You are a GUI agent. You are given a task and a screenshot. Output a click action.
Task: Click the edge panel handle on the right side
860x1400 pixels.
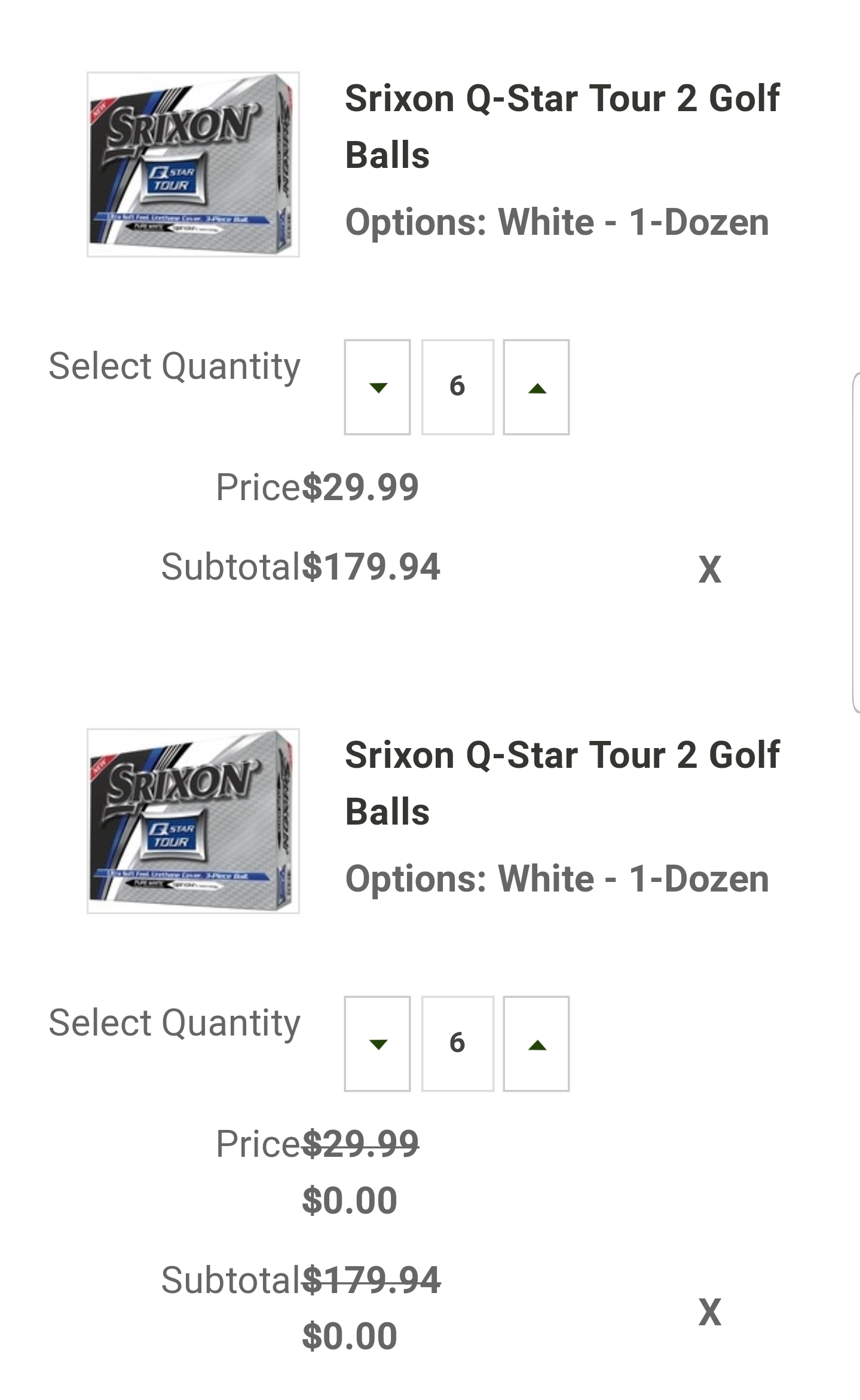(x=856, y=543)
